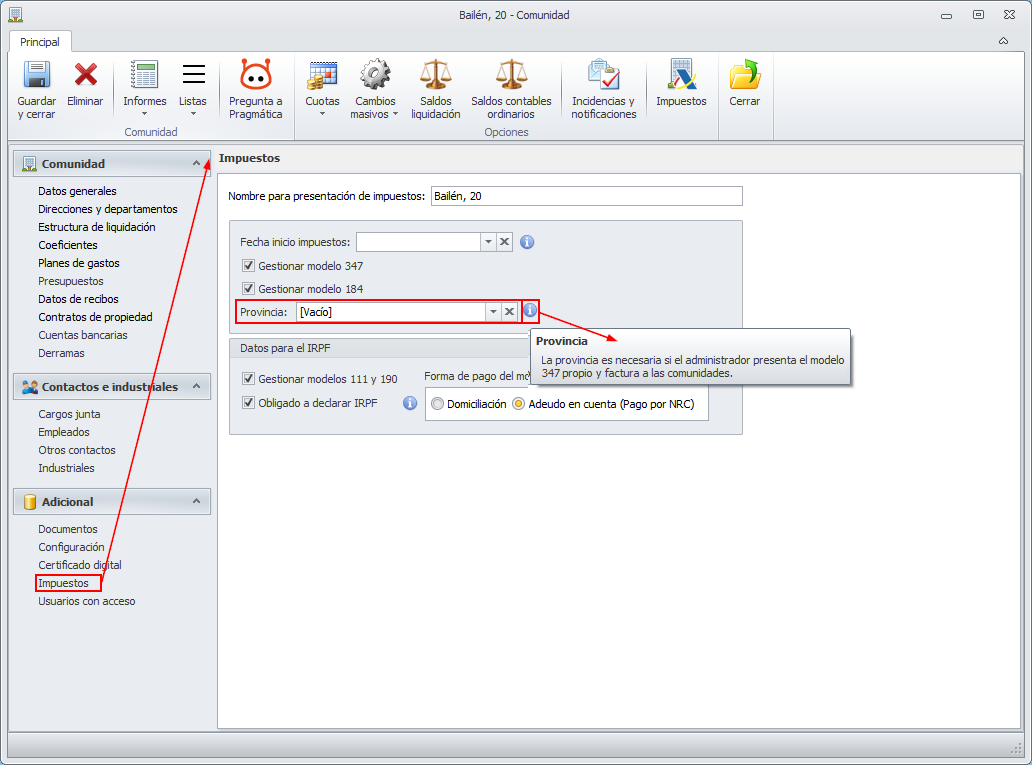The image size is (1032, 765).
Task: Open Datos generales section
Action: click(77, 191)
